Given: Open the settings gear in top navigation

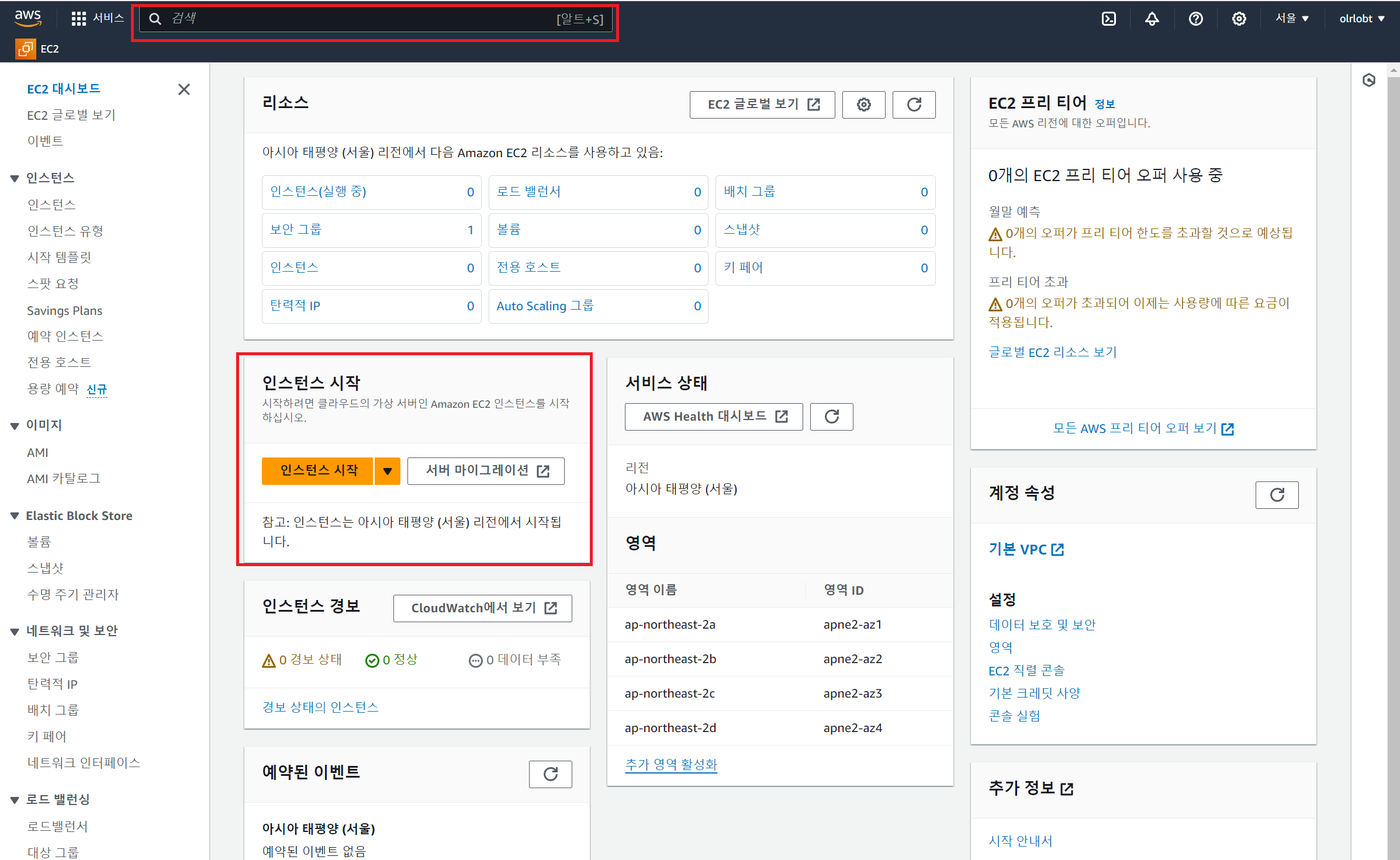Looking at the screenshot, I should coord(1239,19).
